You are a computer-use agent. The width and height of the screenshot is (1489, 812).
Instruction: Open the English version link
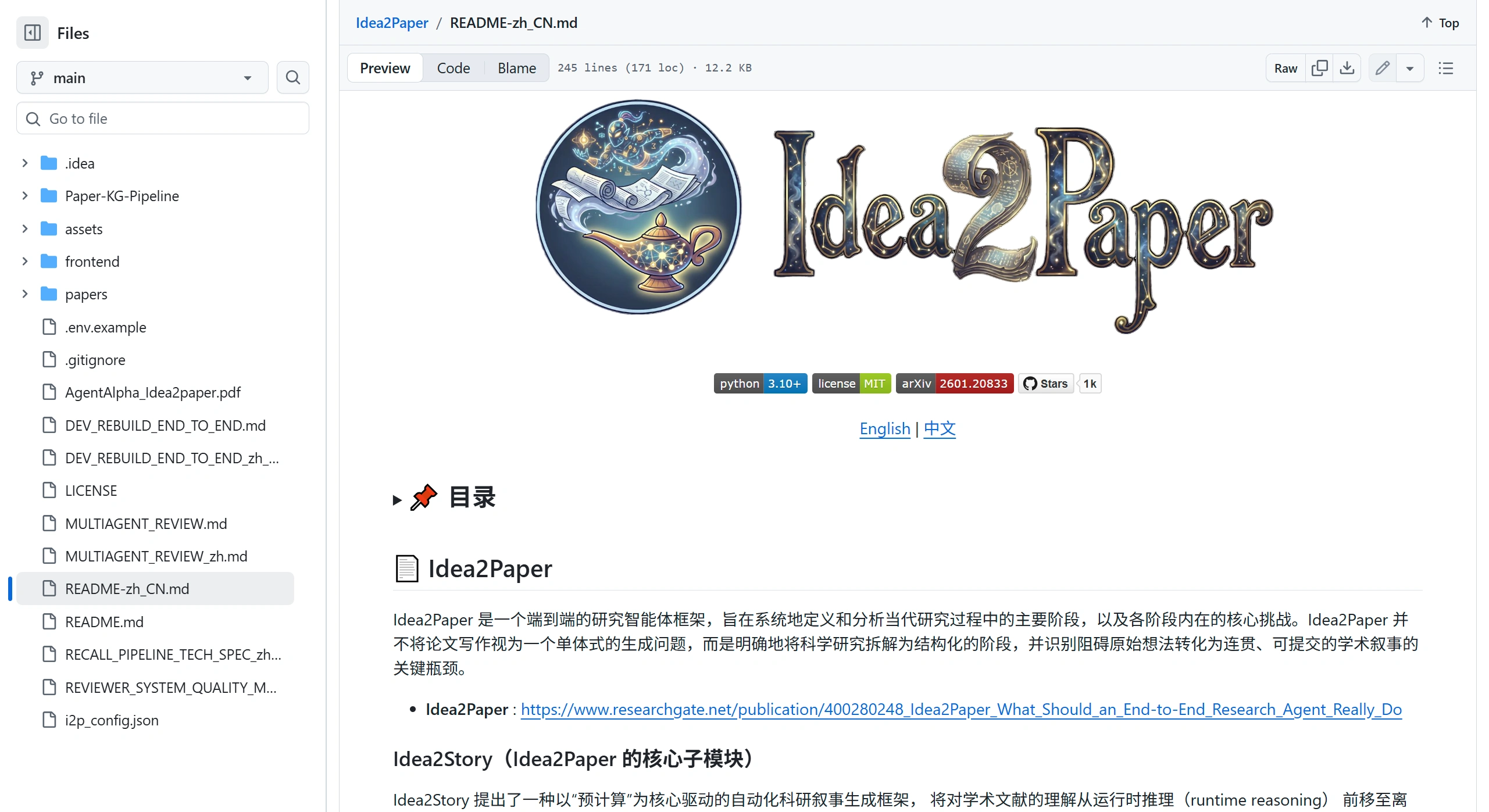[884, 429]
